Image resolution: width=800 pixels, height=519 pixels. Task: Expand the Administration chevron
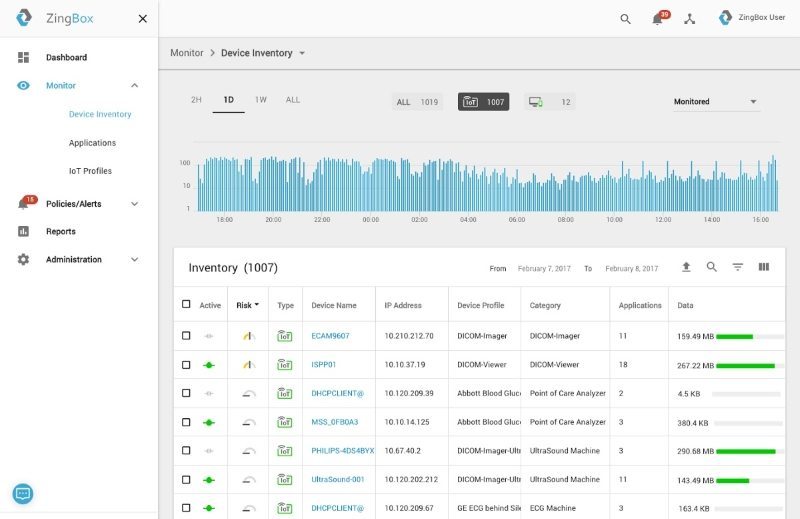135,259
